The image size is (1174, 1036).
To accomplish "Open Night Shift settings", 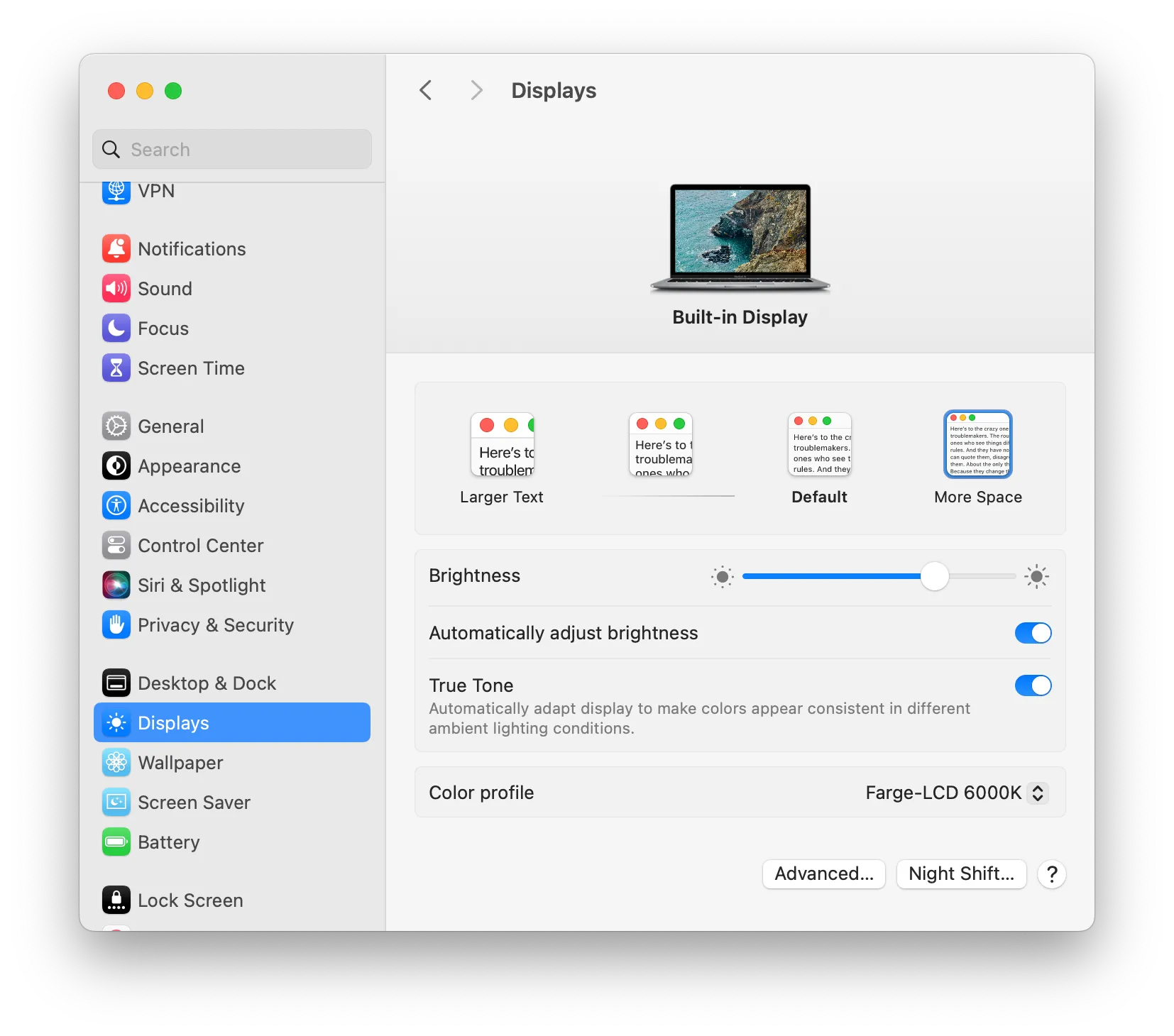I will [961, 874].
